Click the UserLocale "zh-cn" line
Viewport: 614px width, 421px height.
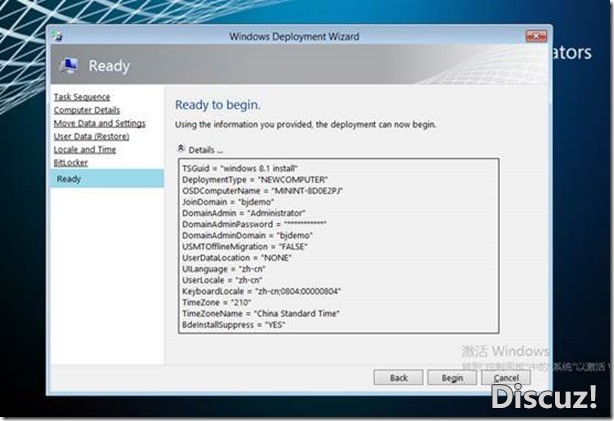point(222,280)
